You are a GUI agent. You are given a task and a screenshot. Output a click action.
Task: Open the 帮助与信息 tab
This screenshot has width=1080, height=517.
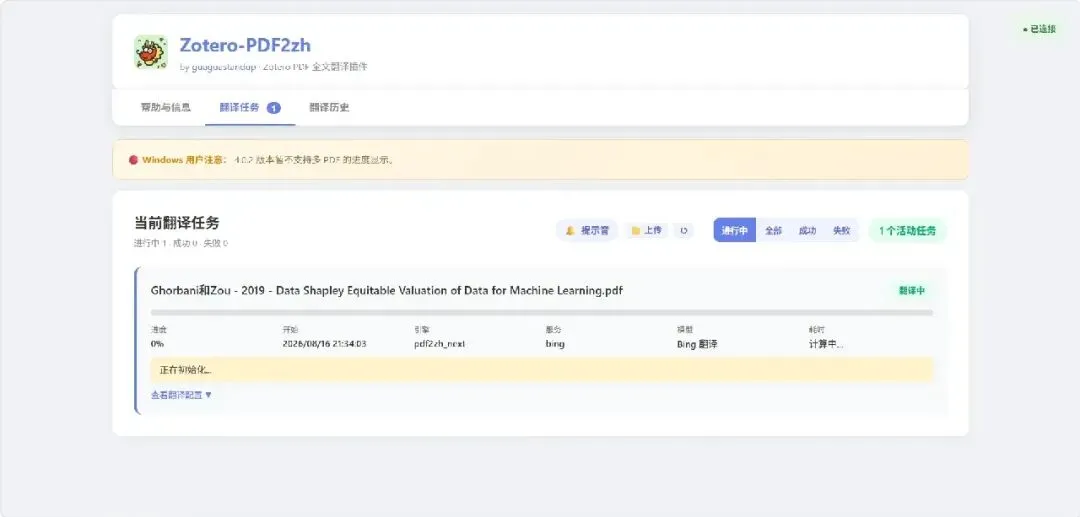(165, 107)
